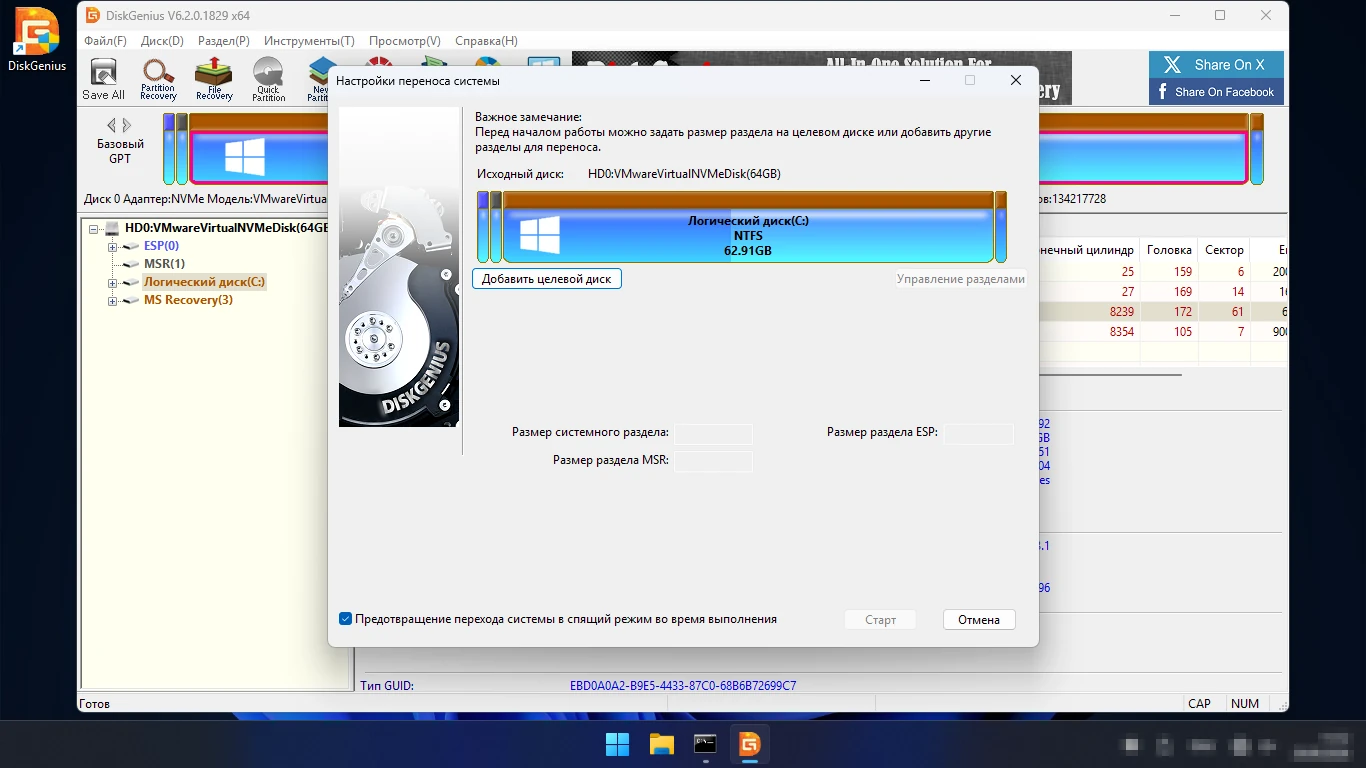Collapse the HD0:VMwareVirtualNVMeDisk tree node
1366x768 pixels.
pos(94,228)
